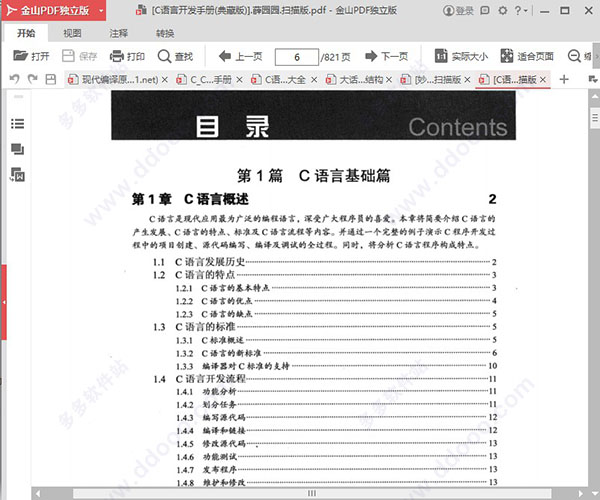600x500 pixels.
Task: Open the 金山PDF独立版 app menu dropdown
Action: click(101, 10)
